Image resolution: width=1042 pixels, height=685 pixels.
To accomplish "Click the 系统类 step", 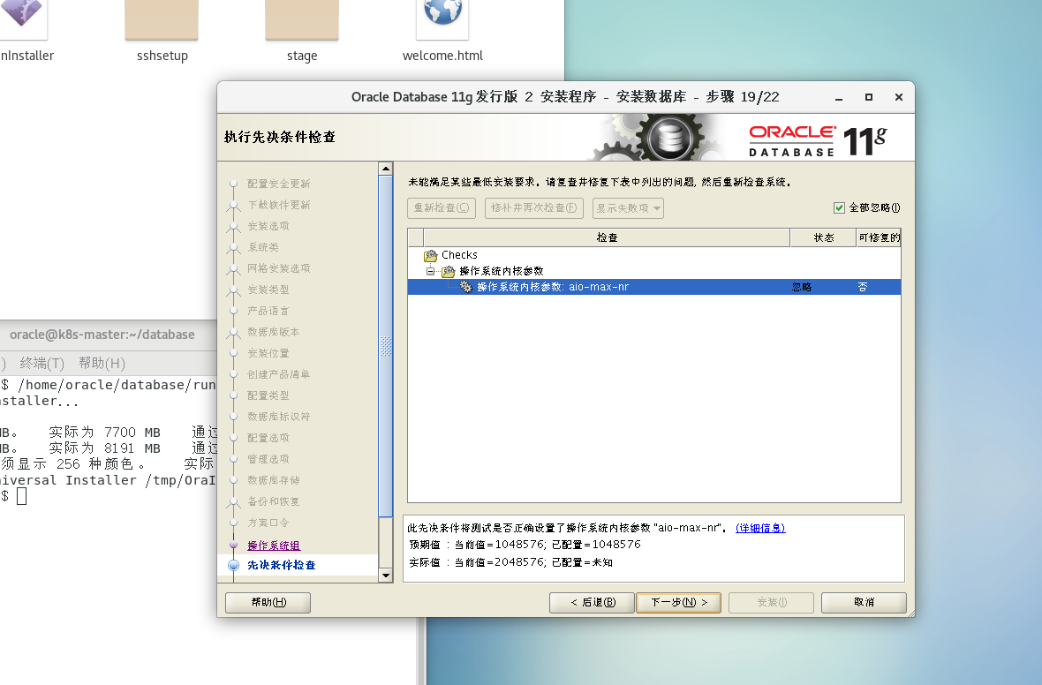I will (262, 247).
